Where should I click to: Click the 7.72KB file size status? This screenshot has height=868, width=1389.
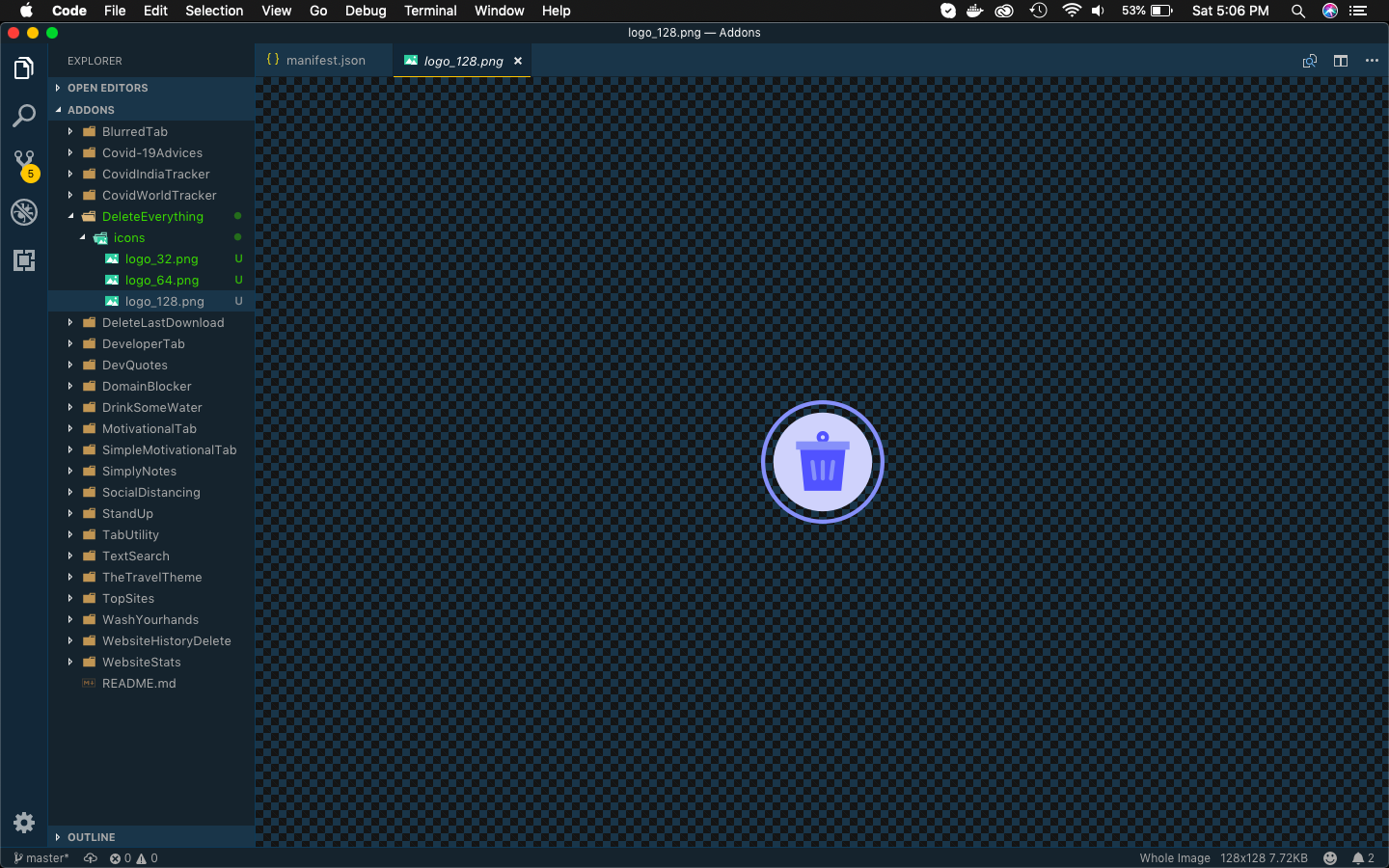pos(1287,858)
